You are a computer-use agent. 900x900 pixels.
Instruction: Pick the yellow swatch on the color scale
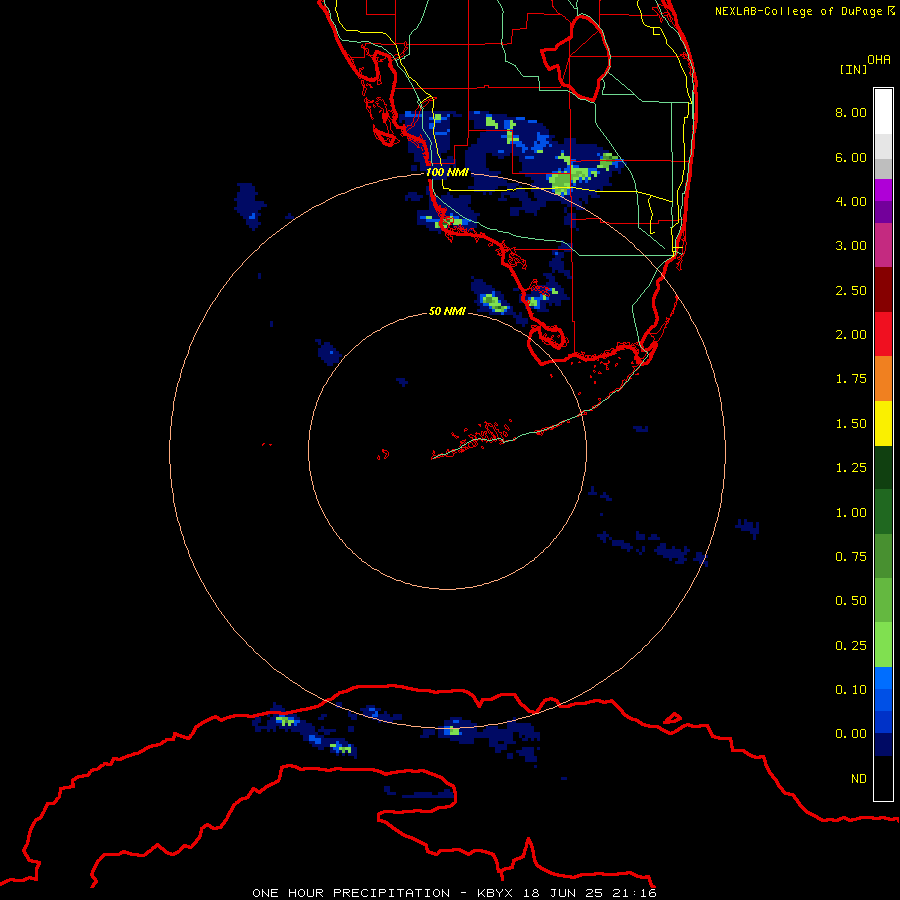click(883, 424)
